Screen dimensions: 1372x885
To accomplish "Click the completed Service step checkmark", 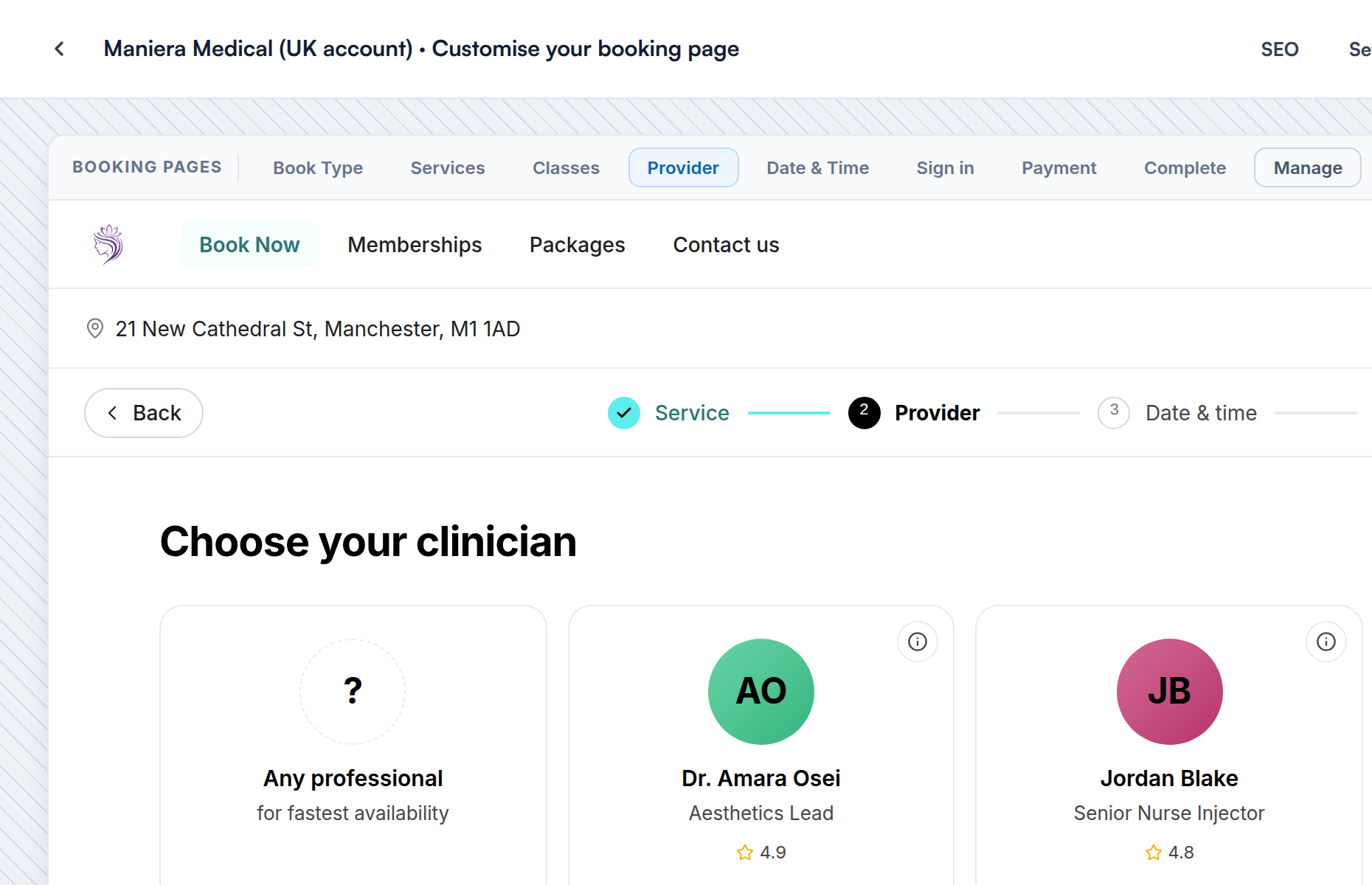I will 624,413.
